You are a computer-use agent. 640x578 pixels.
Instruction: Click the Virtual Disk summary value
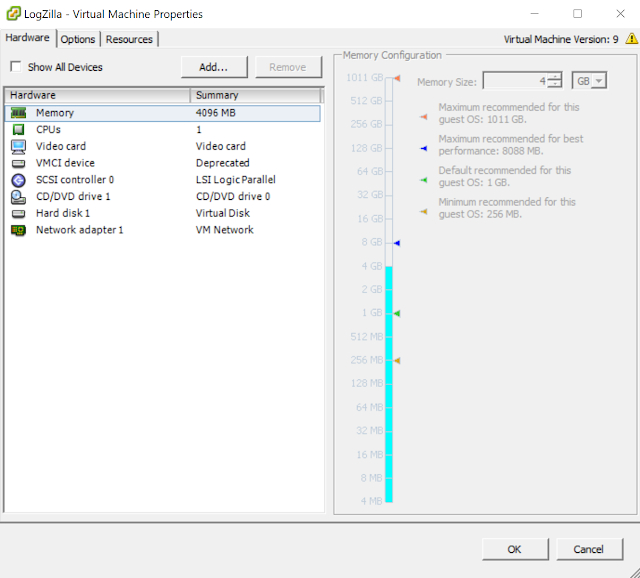pyautogui.click(x=222, y=213)
